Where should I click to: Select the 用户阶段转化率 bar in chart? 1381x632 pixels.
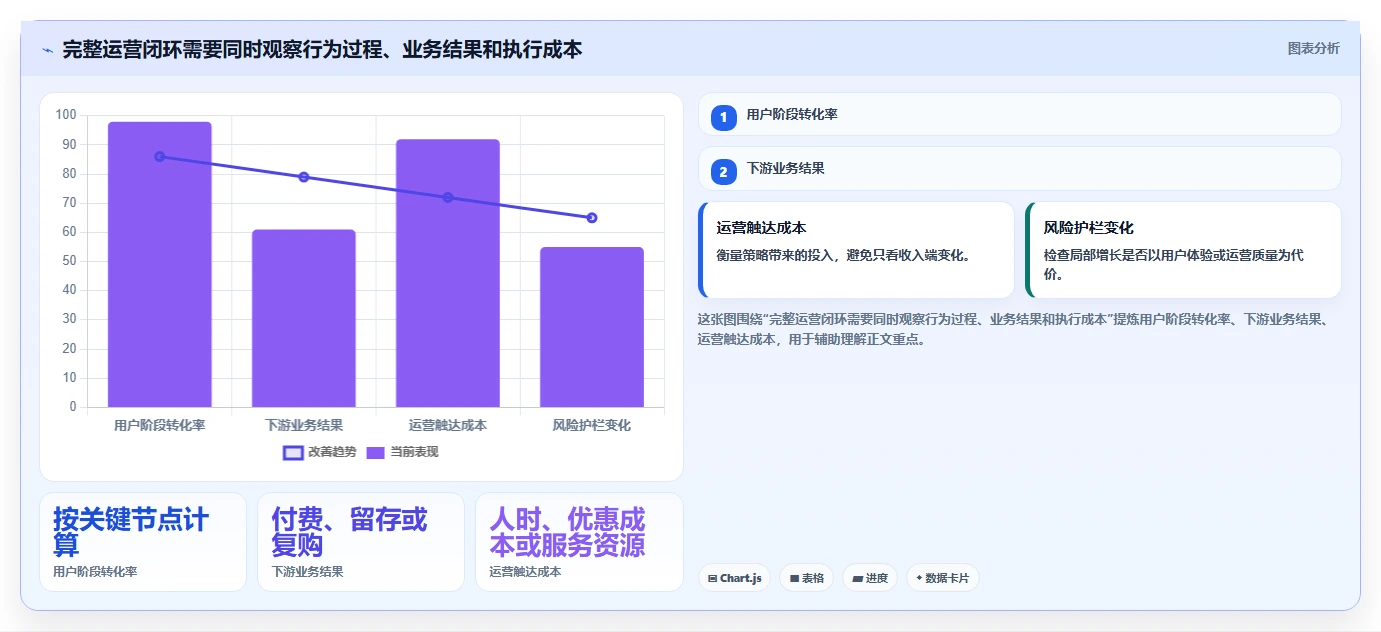(x=160, y=265)
